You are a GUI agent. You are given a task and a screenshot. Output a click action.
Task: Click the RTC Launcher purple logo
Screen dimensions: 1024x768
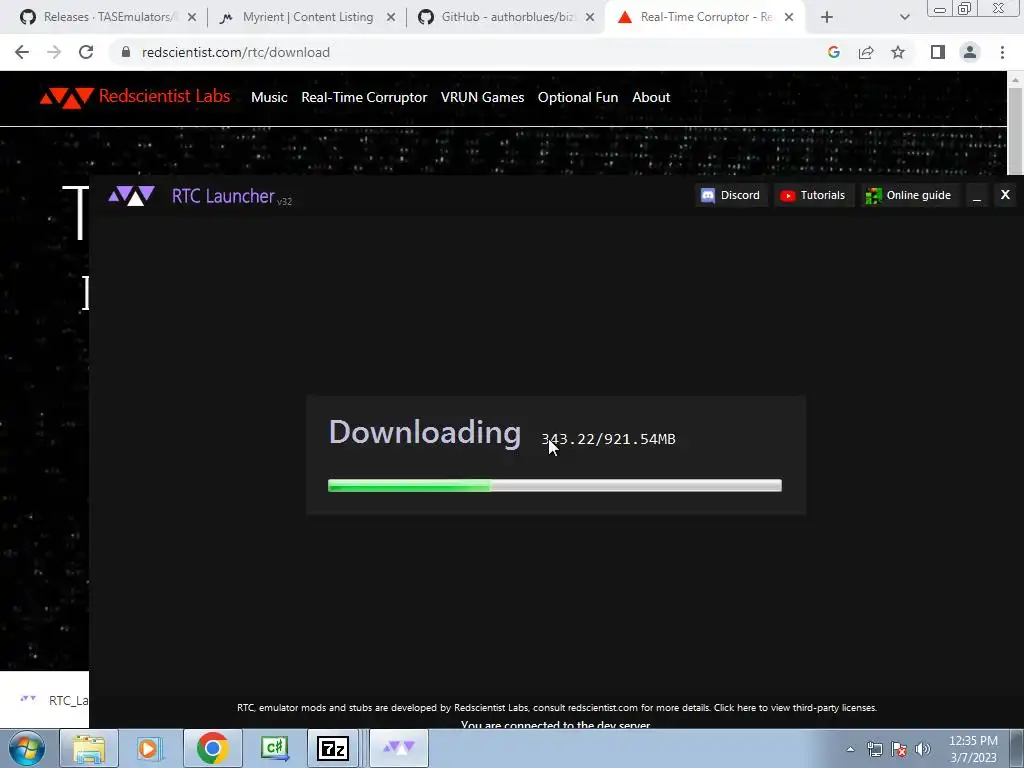[x=131, y=195]
